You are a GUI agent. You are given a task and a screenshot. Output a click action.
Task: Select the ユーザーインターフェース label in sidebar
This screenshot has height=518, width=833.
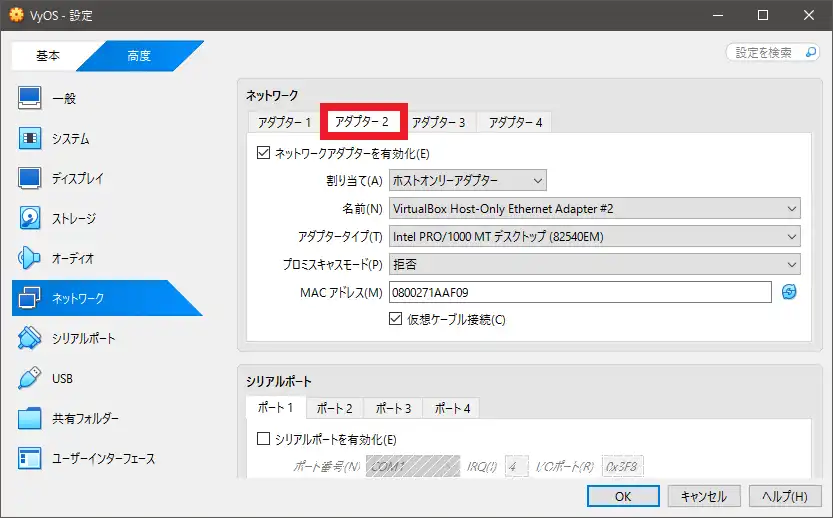104,458
